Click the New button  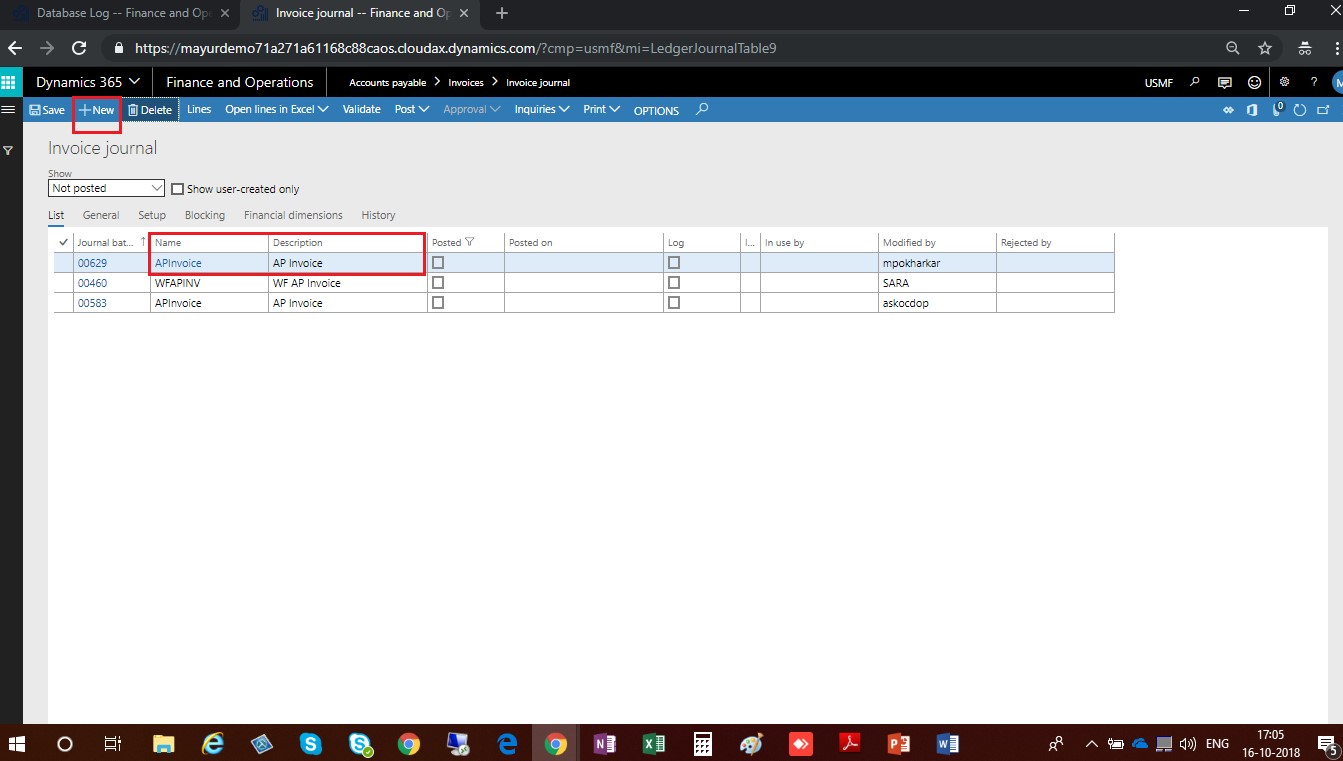tap(97, 110)
